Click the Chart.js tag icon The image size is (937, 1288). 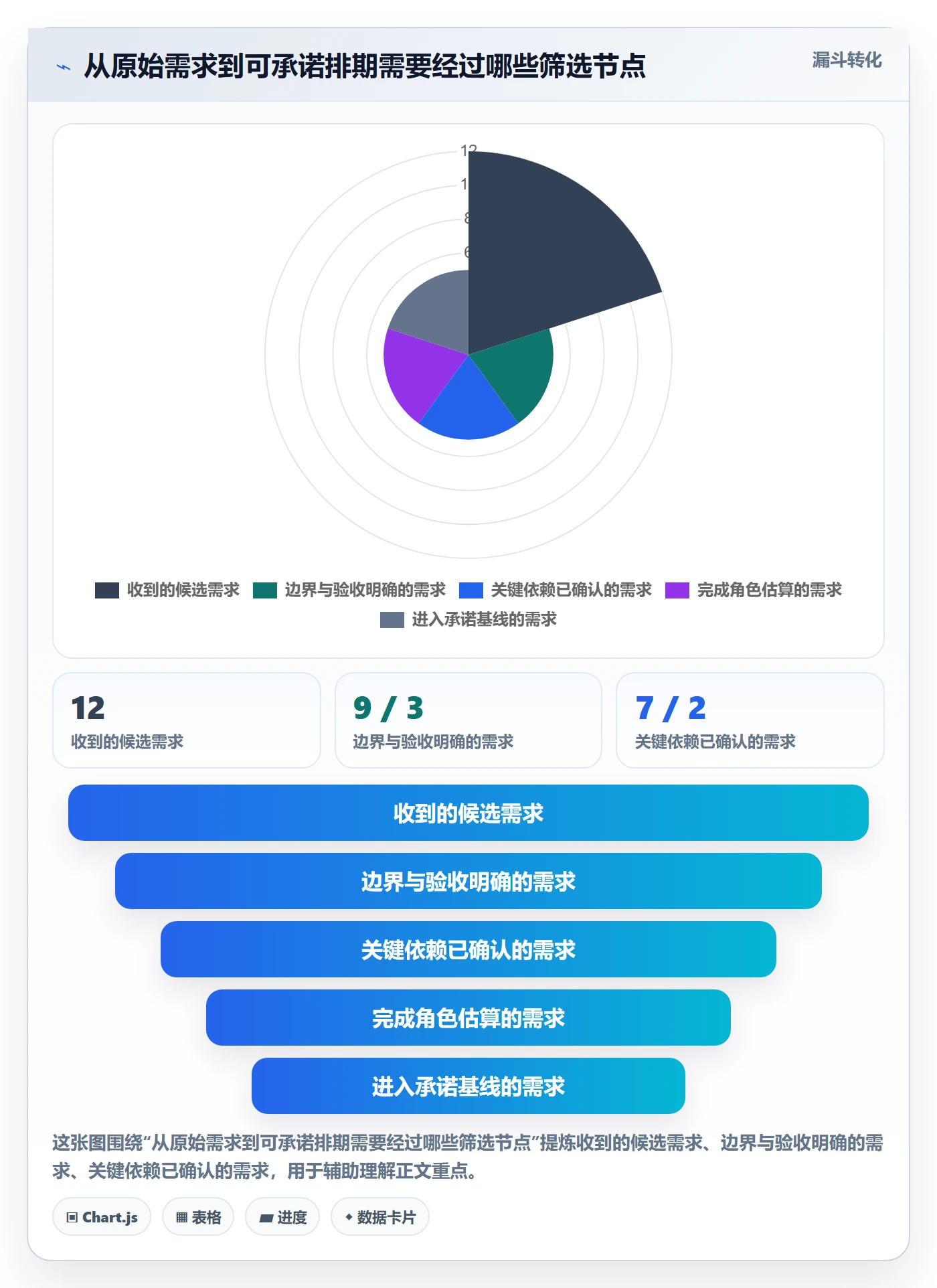[72, 1217]
